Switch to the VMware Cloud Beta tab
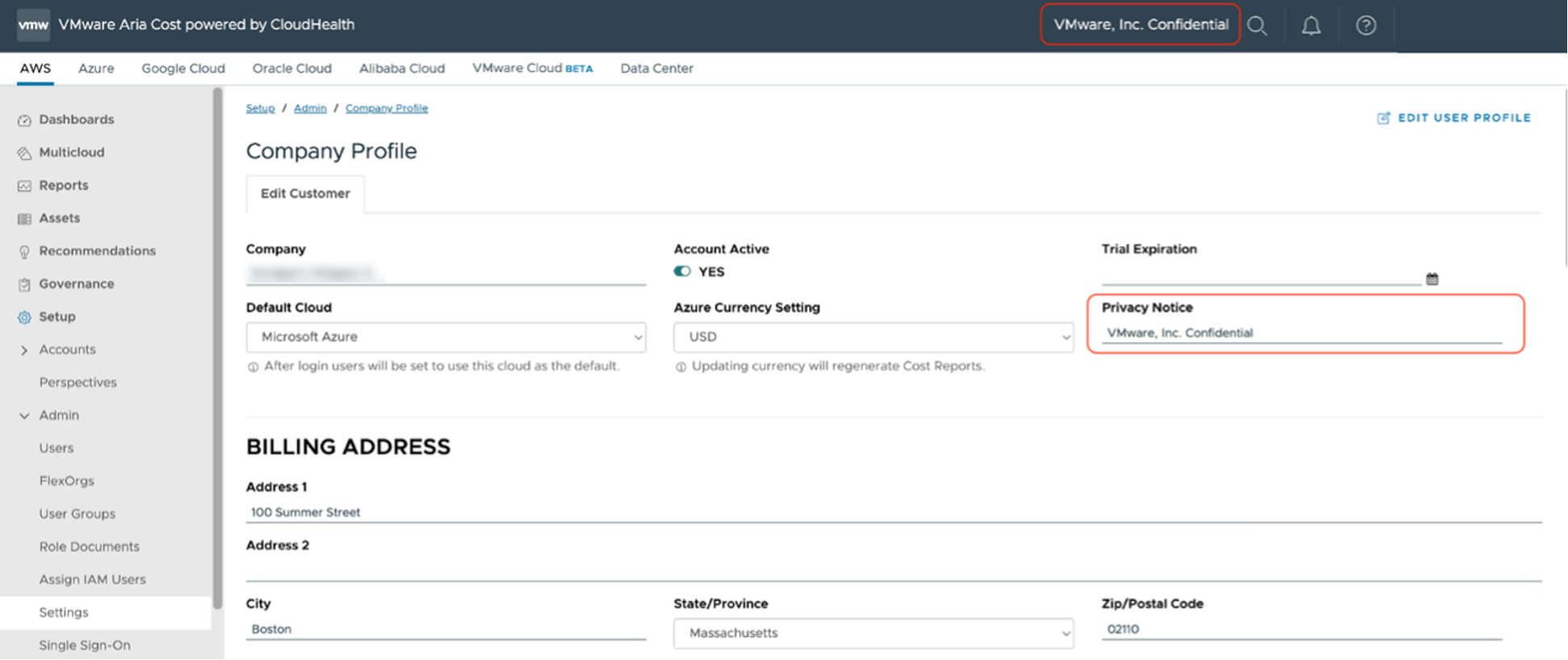Screen dimensions: 1568x660 point(533,69)
